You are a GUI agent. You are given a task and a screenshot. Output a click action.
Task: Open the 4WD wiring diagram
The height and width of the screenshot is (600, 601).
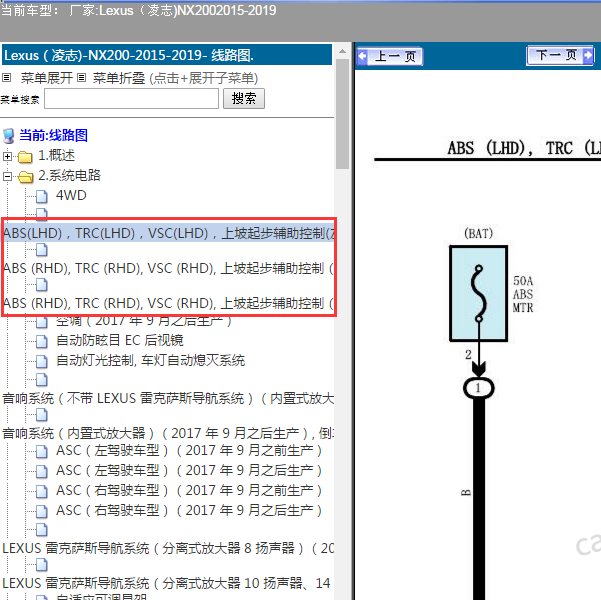(x=71, y=196)
